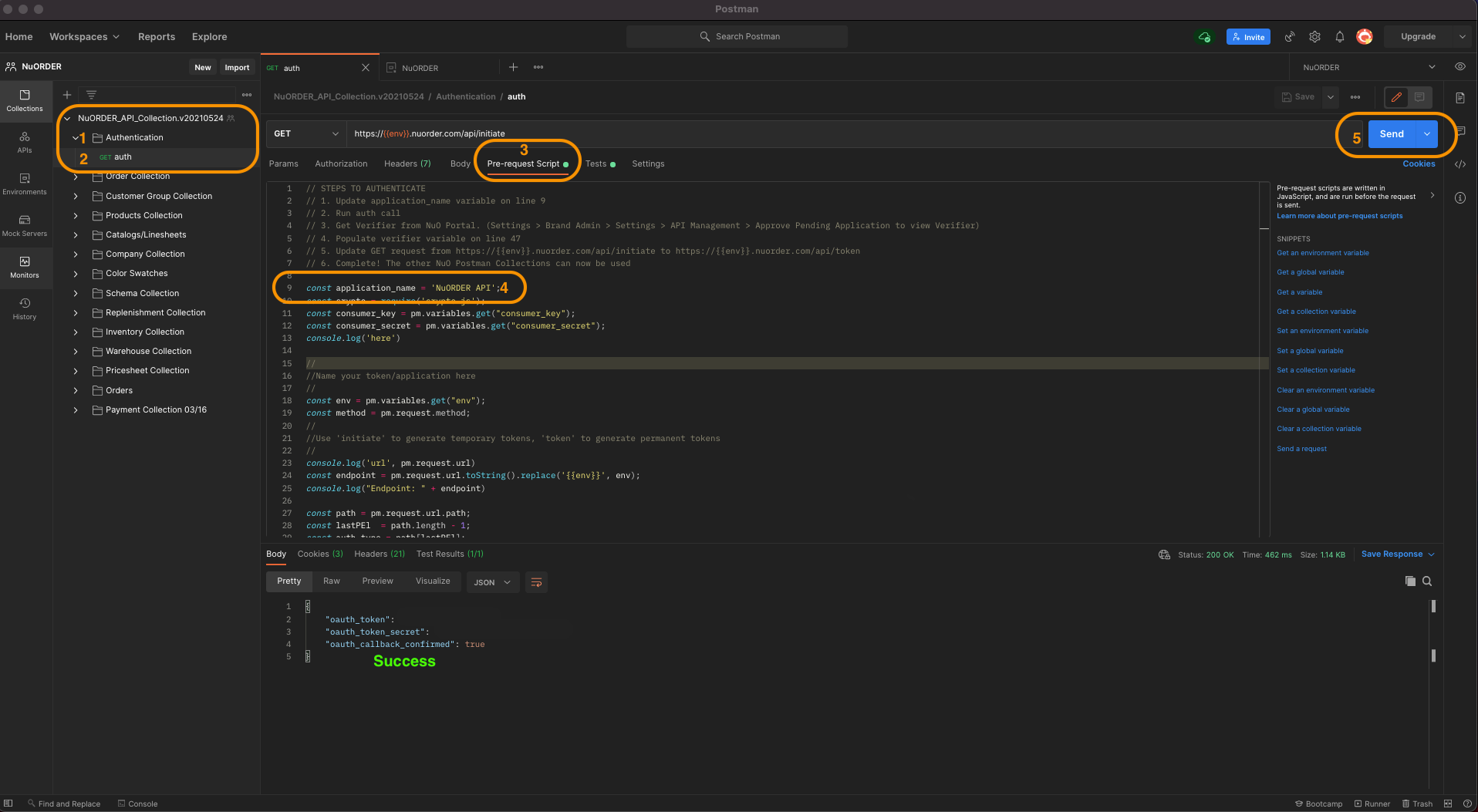Viewport: 1478px width, 812px height.
Task: Open the History sidebar panel
Action: click(25, 308)
